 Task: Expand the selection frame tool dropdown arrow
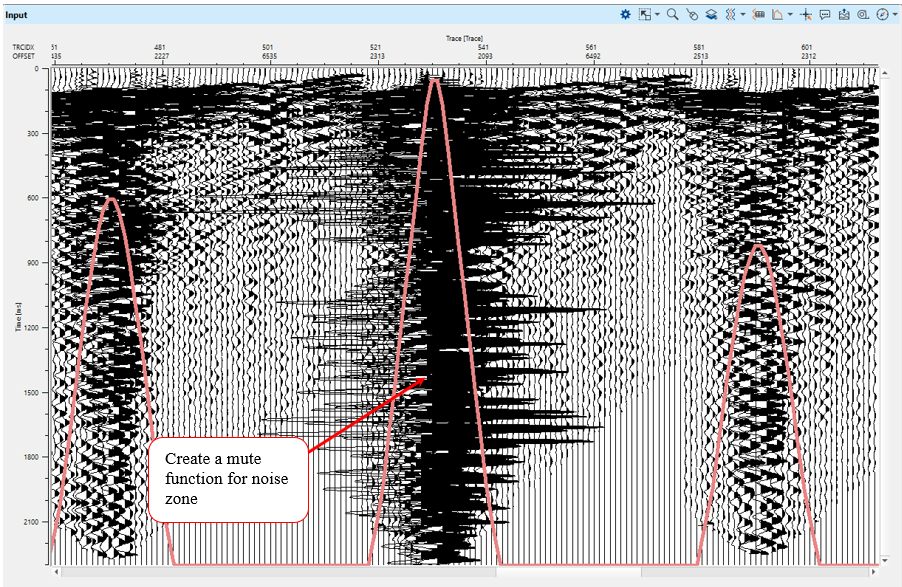click(x=657, y=15)
